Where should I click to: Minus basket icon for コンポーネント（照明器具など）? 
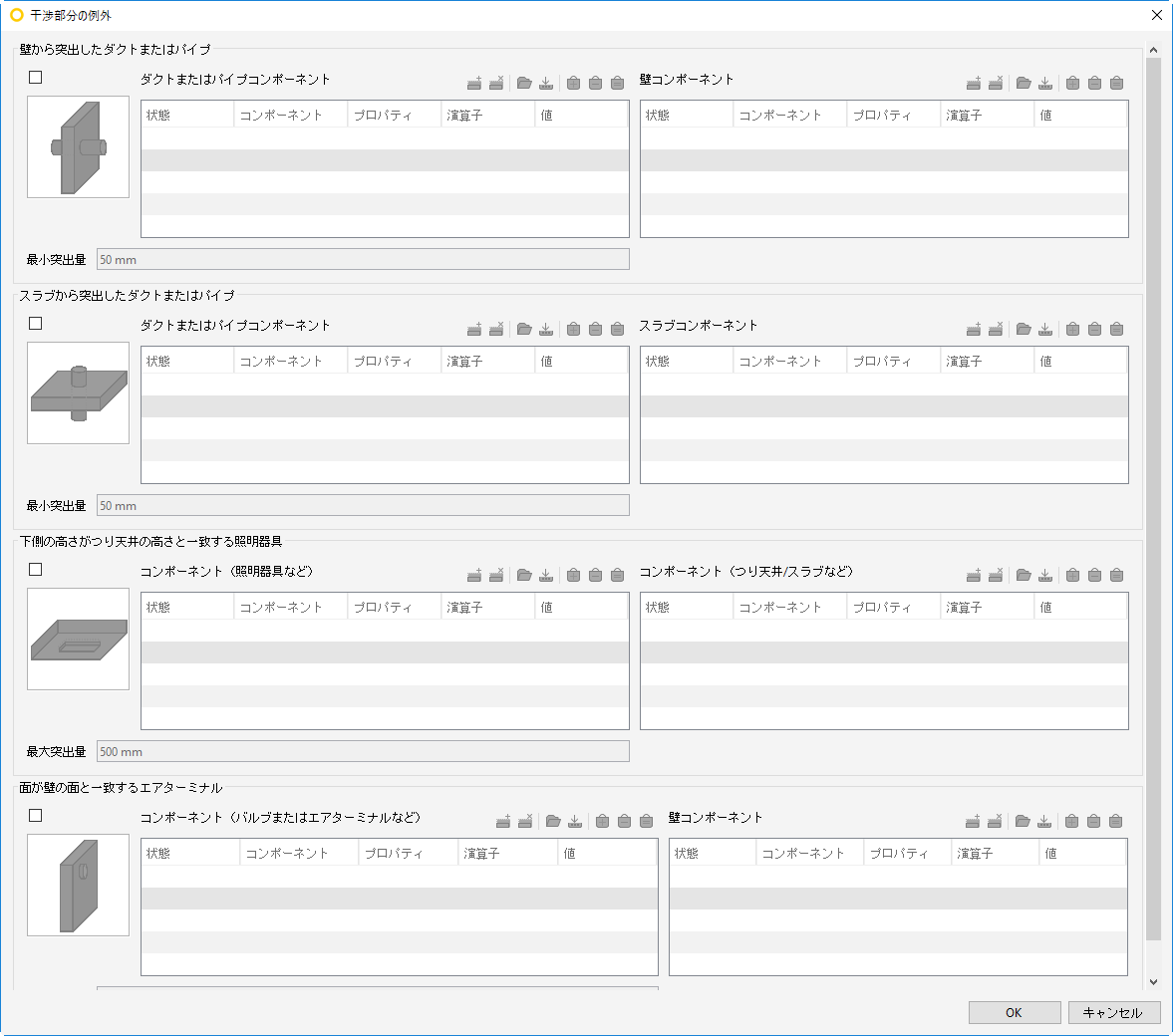pos(596,575)
